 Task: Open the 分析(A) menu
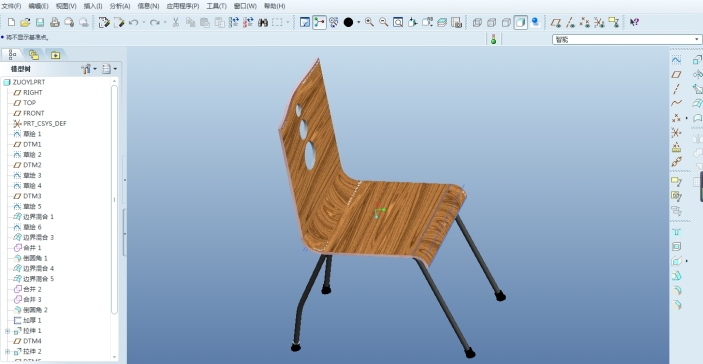click(x=120, y=6)
